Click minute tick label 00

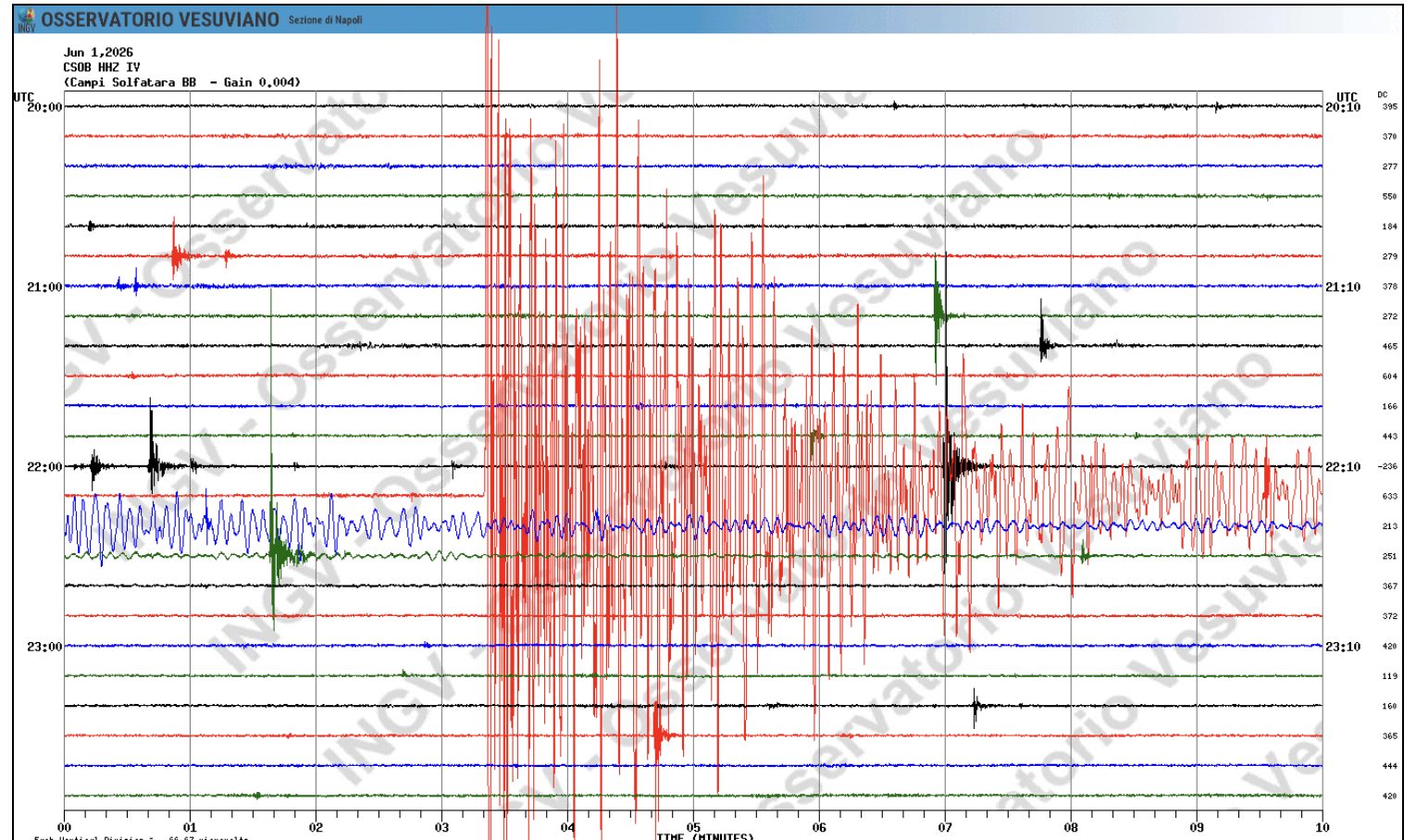pos(64,827)
